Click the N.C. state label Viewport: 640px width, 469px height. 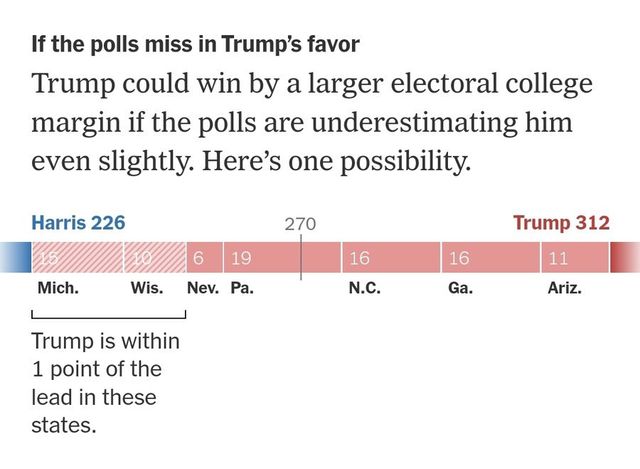(x=364, y=289)
